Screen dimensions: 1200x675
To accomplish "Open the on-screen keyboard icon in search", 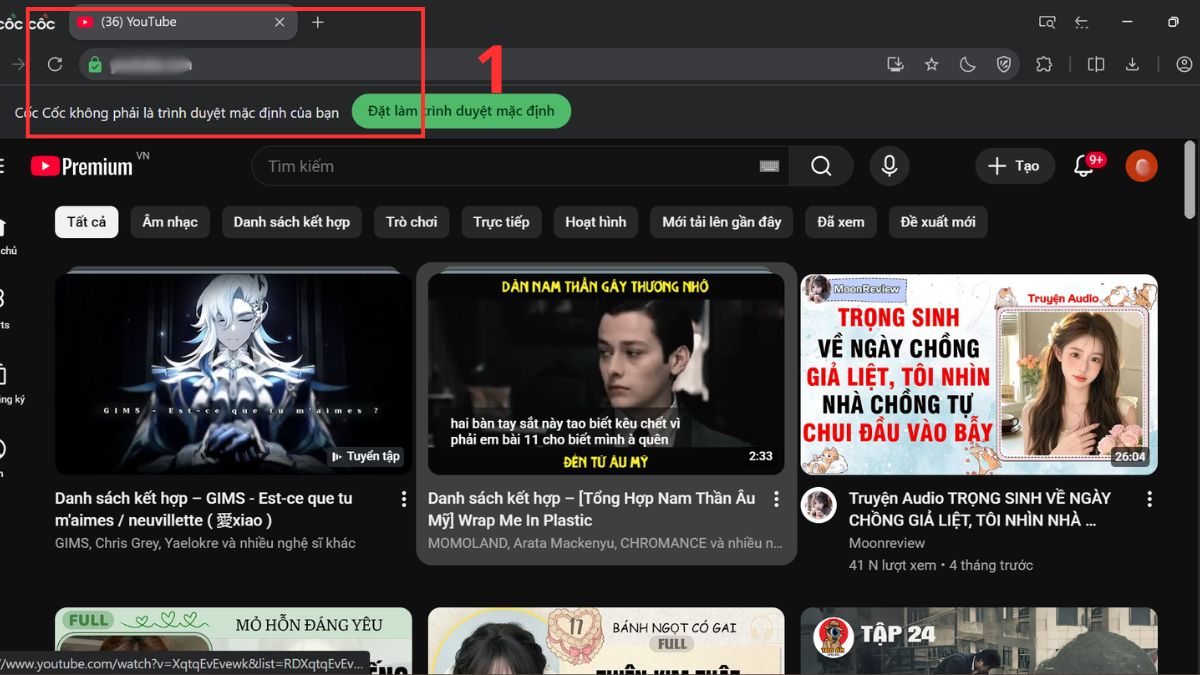I will [x=769, y=167].
